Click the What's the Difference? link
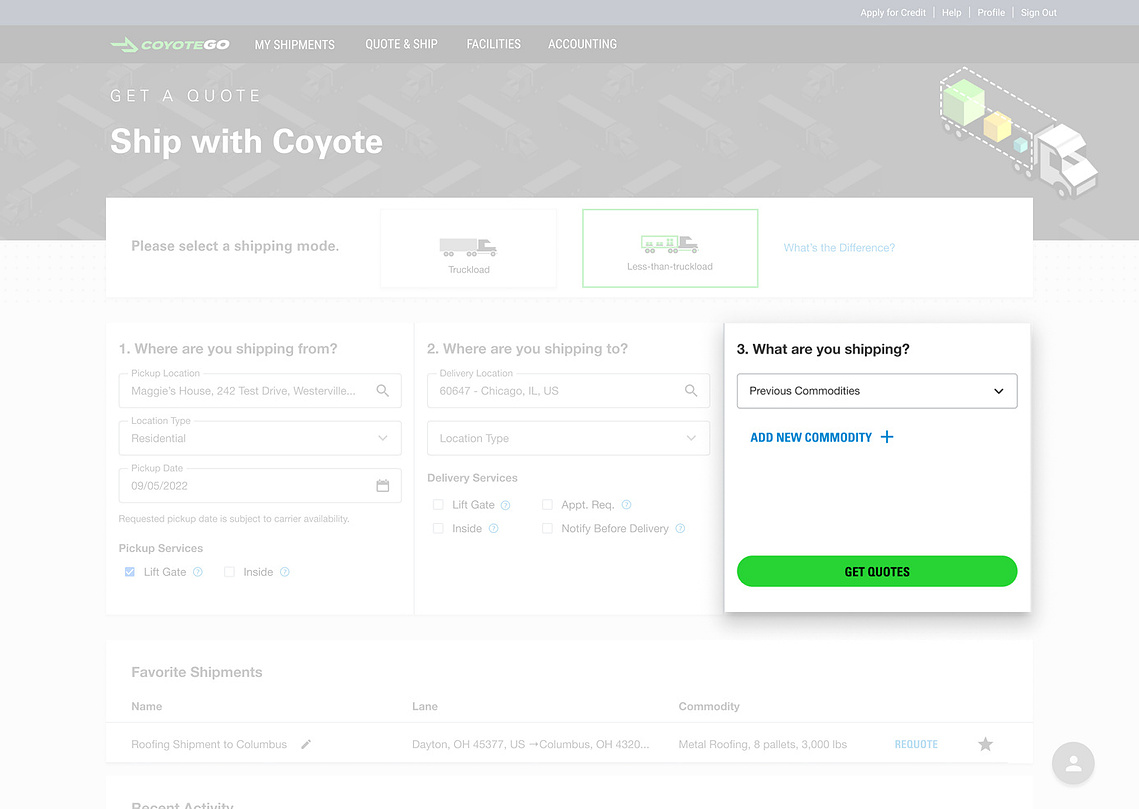 coord(839,248)
